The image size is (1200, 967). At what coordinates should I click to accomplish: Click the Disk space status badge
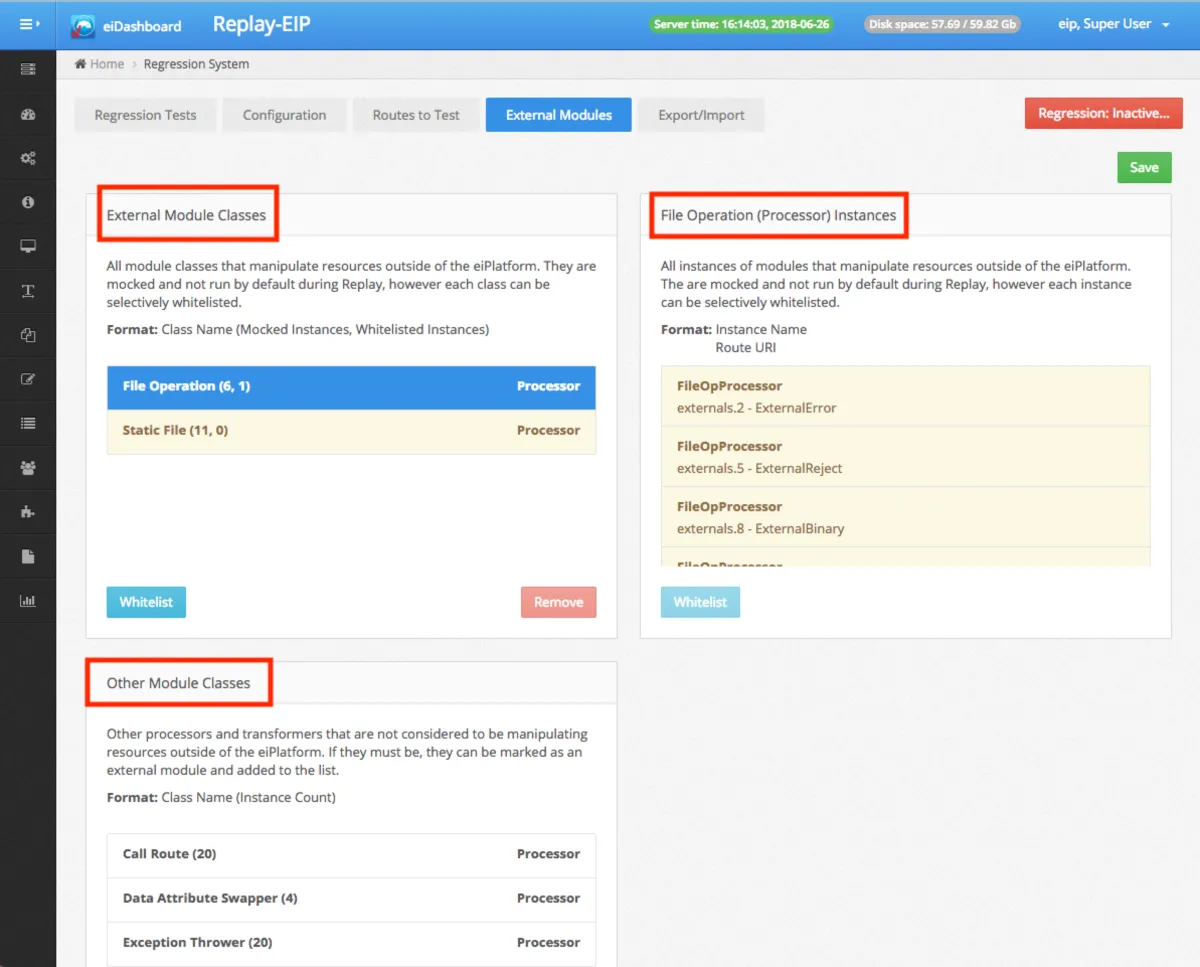click(941, 24)
